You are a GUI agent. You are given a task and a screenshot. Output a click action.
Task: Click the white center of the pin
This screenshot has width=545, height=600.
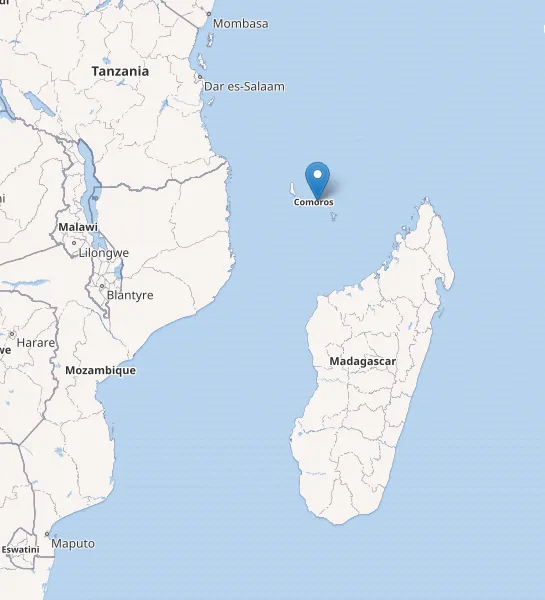click(317, 174)
